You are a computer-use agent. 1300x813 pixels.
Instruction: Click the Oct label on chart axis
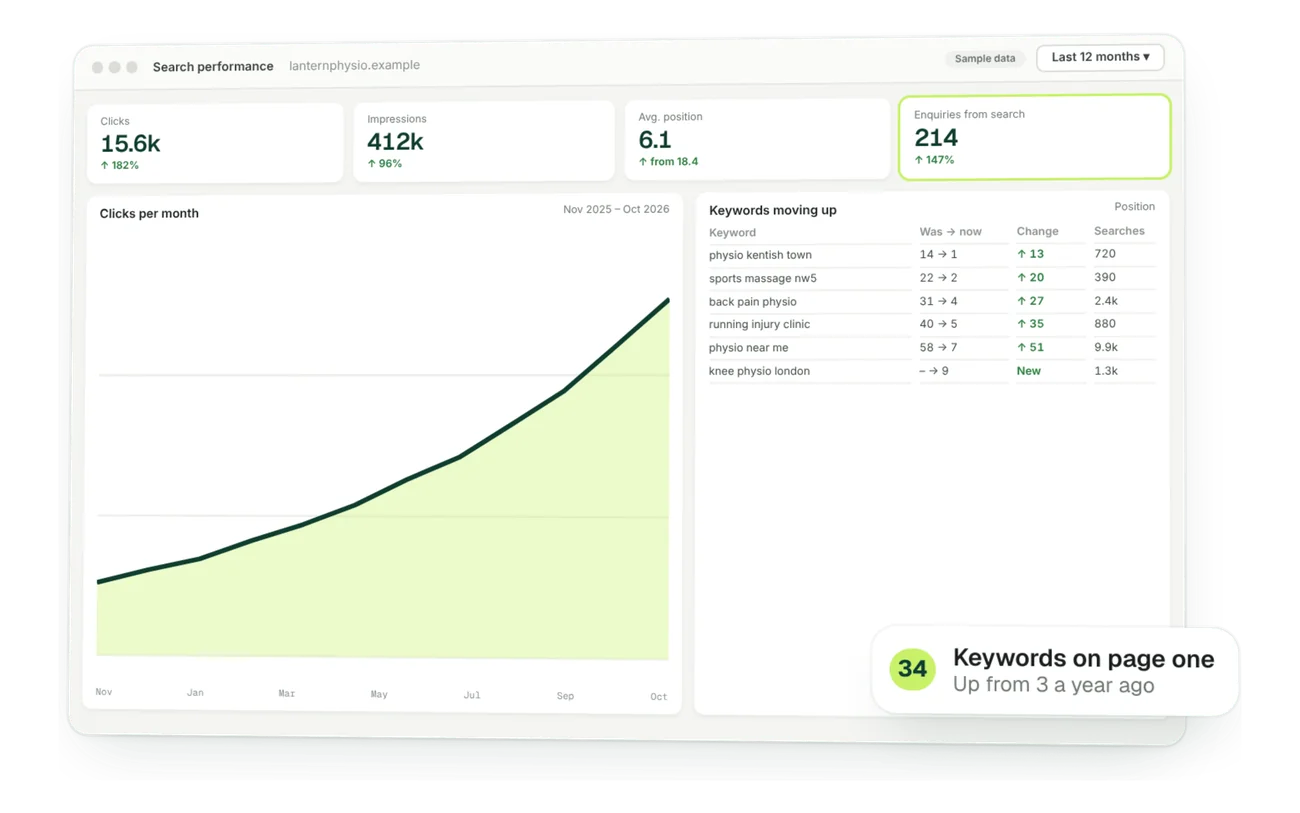(658, 696)
